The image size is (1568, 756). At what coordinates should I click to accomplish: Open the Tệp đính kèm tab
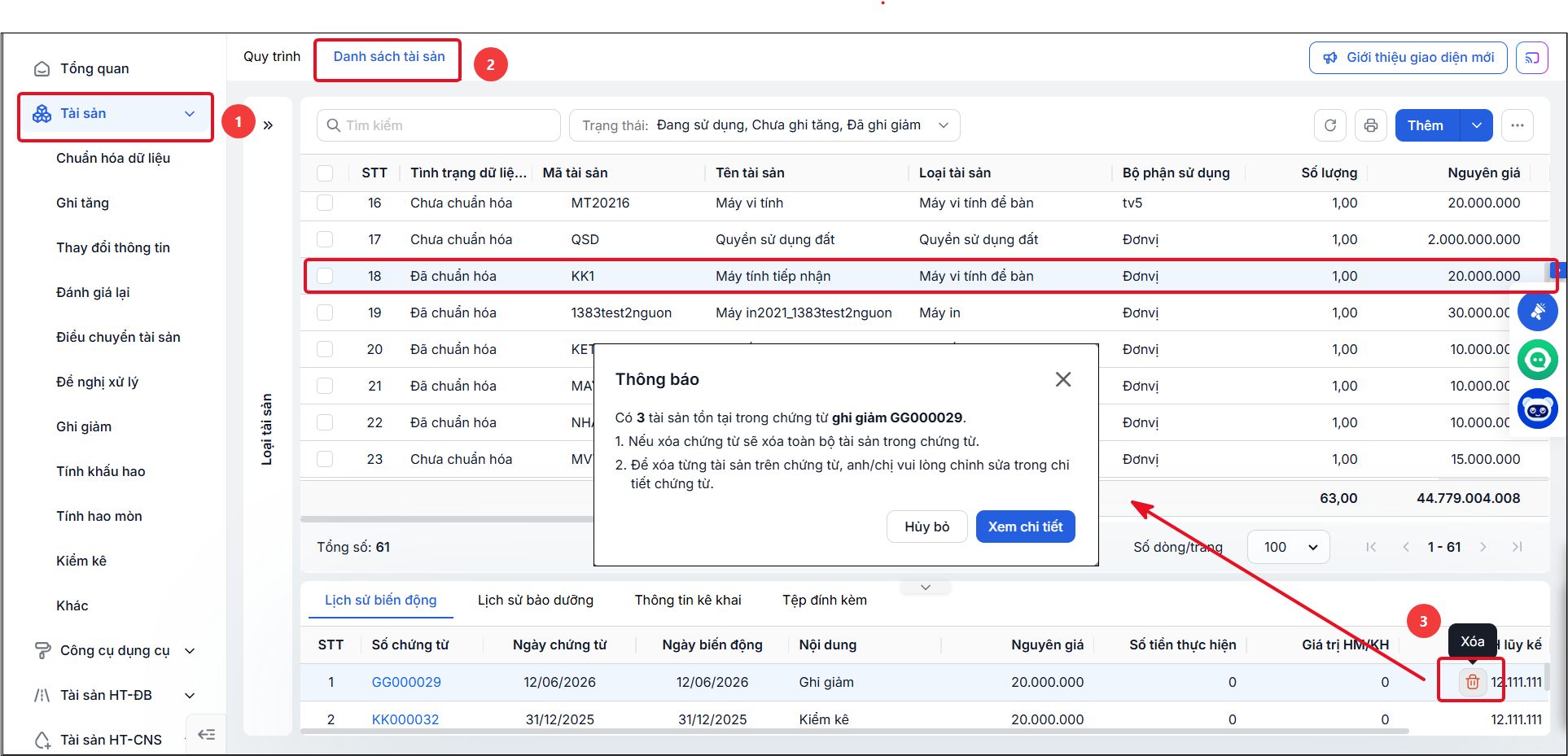825,601
